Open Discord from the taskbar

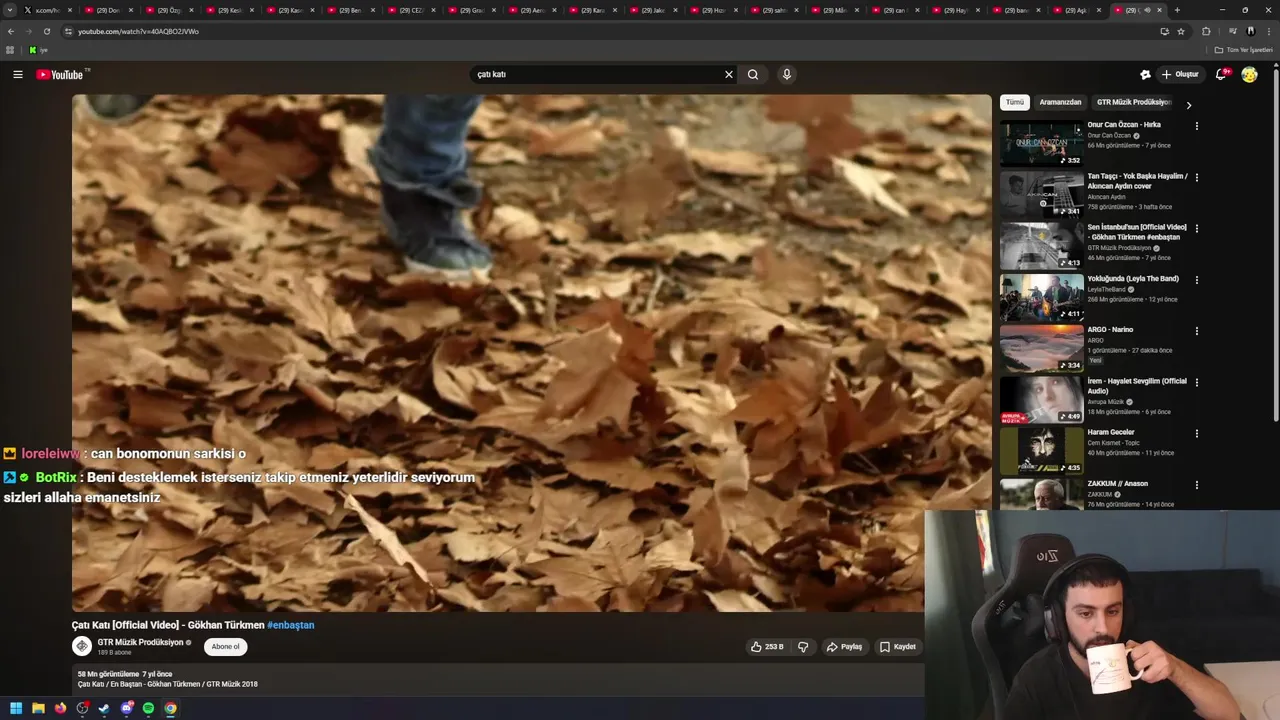(x=127, y=708)
